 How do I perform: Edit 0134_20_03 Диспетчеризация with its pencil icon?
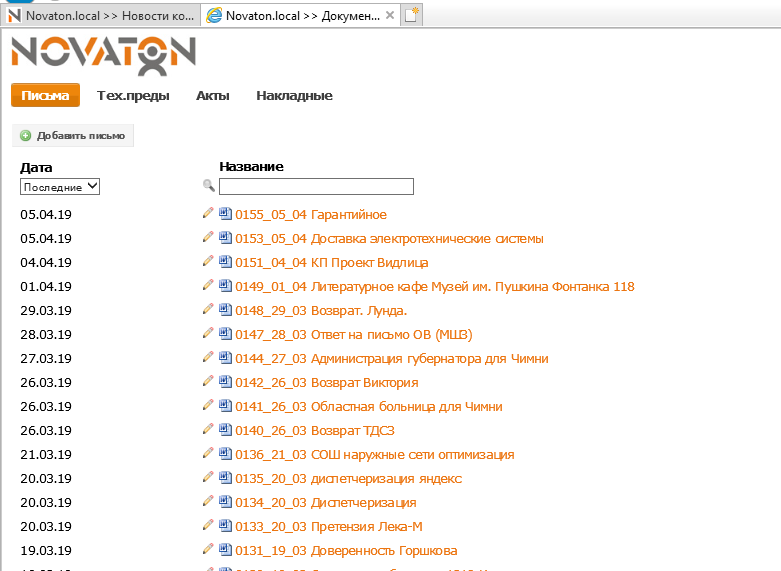tap(208, 501)
